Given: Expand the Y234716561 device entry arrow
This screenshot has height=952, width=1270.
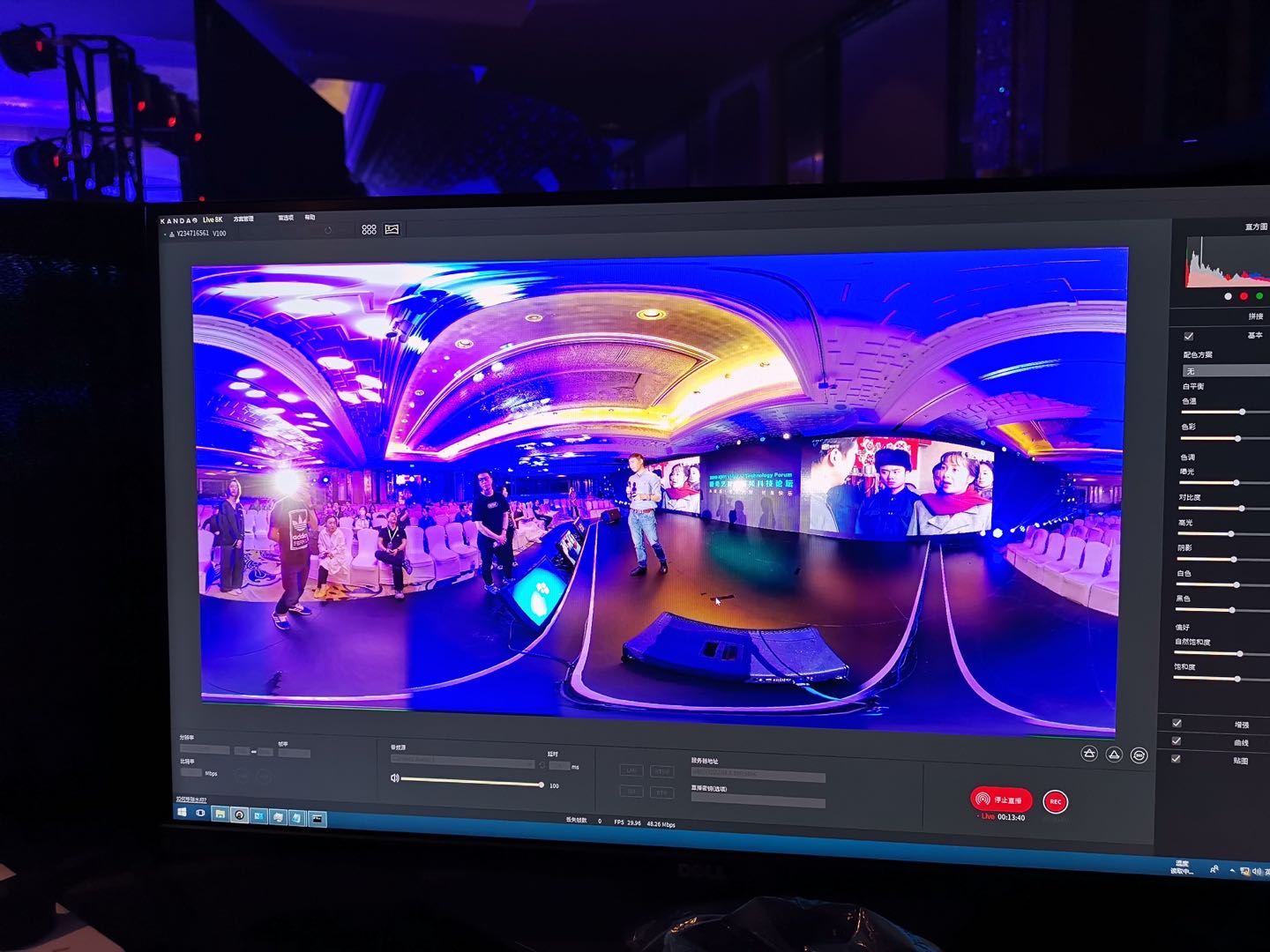Looking at the screenshot, I should (x=164, y=234).
